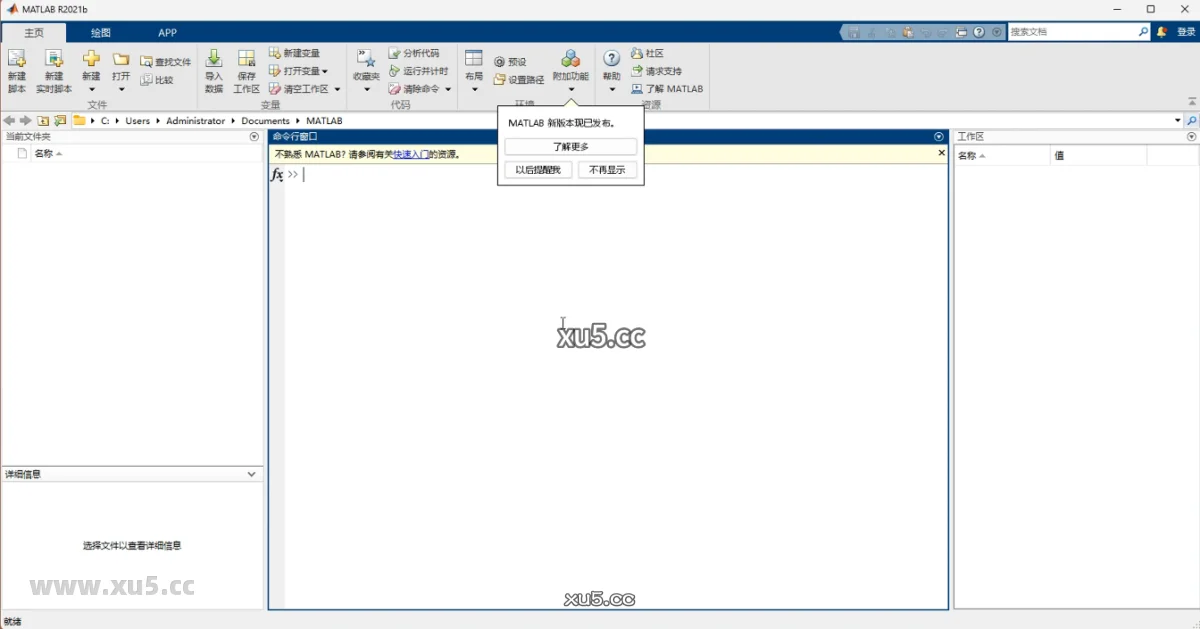
Task: Open the Find Files tool
Action: [167, 60]
